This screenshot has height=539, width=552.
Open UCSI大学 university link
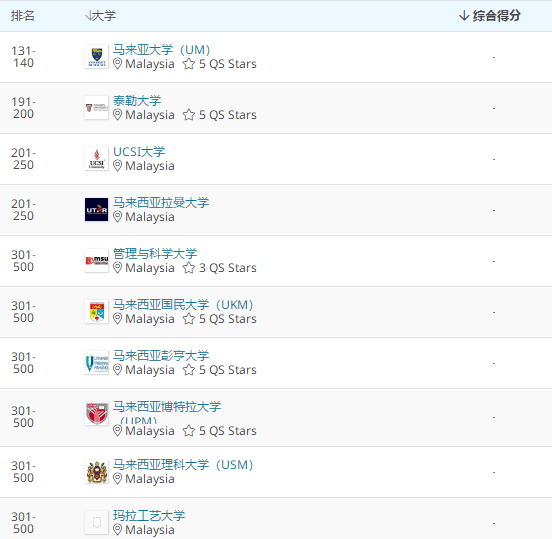139,152
